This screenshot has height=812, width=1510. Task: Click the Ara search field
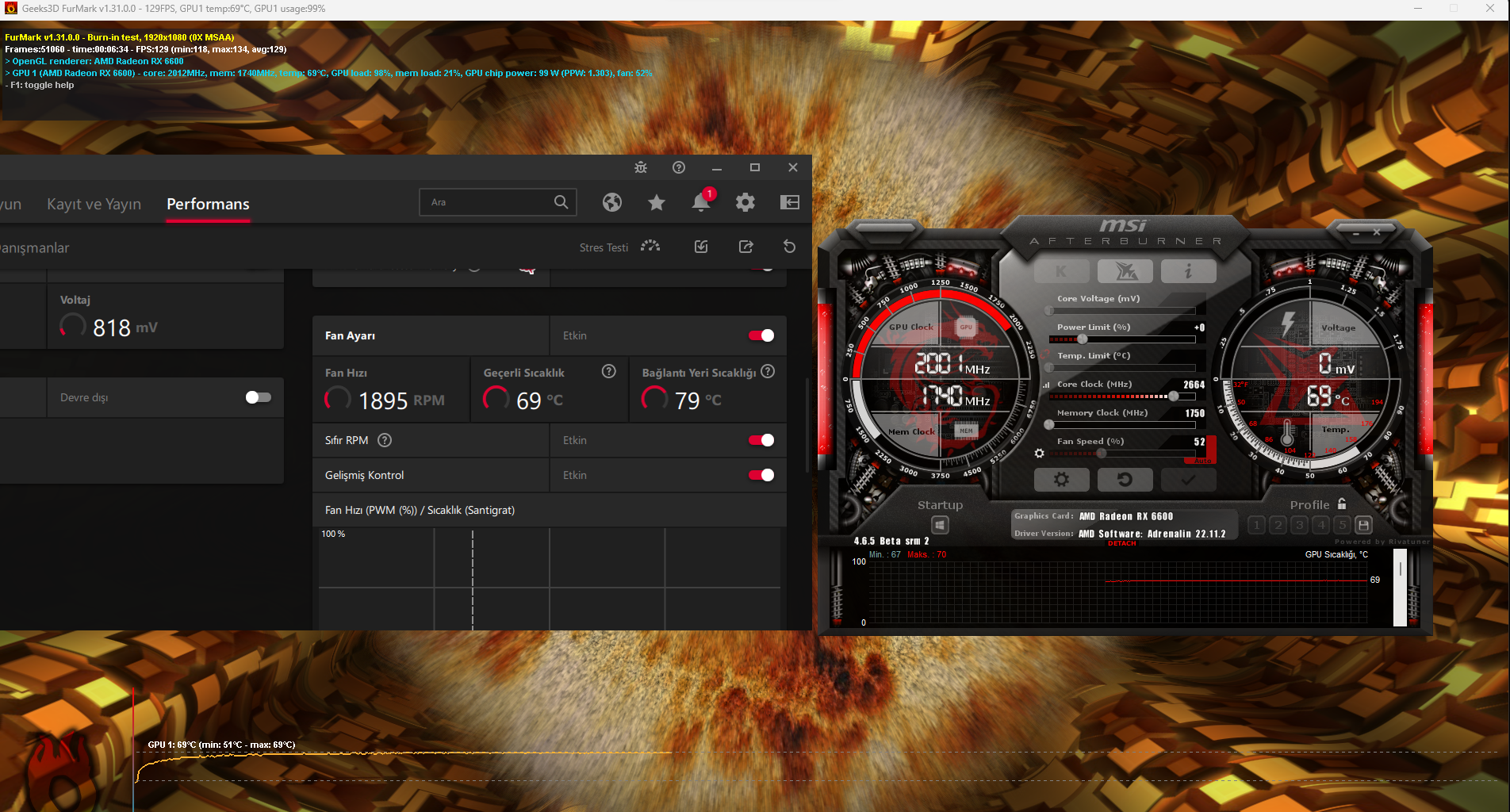click(x=497, y=202)
